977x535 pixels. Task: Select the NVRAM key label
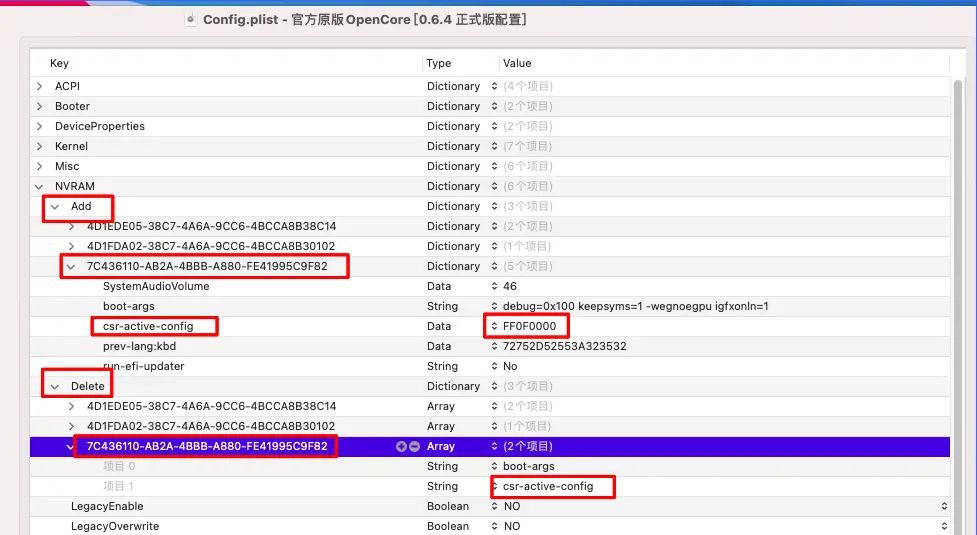(75, 186)
